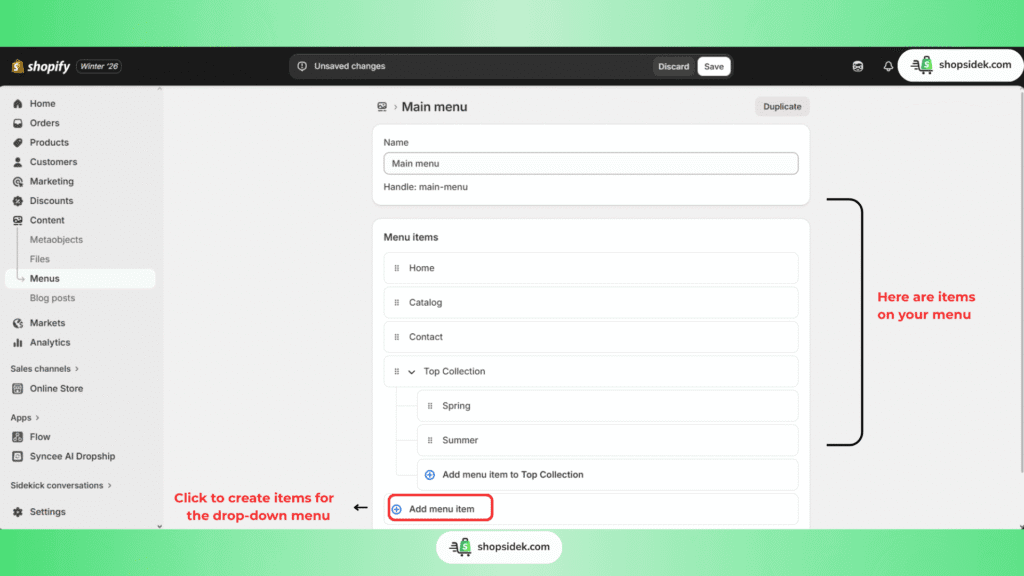
Task: Open the Menus page in sidebar
Action: [44, 279]
